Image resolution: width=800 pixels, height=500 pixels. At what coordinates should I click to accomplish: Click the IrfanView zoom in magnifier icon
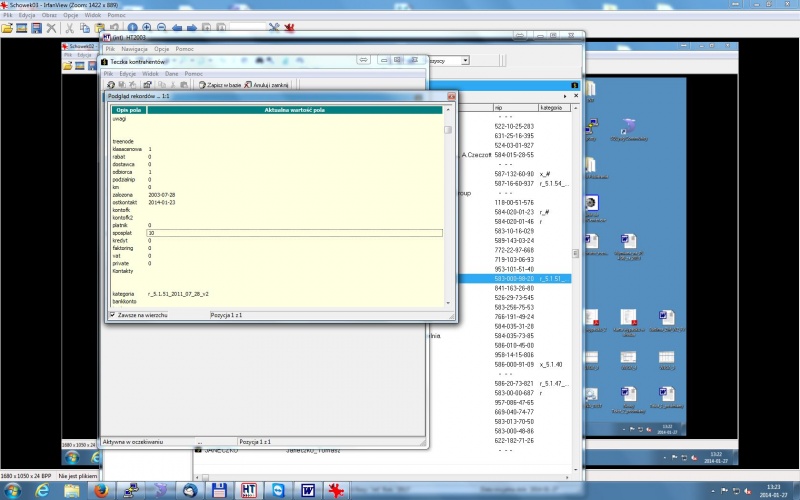tap(147, 28)
